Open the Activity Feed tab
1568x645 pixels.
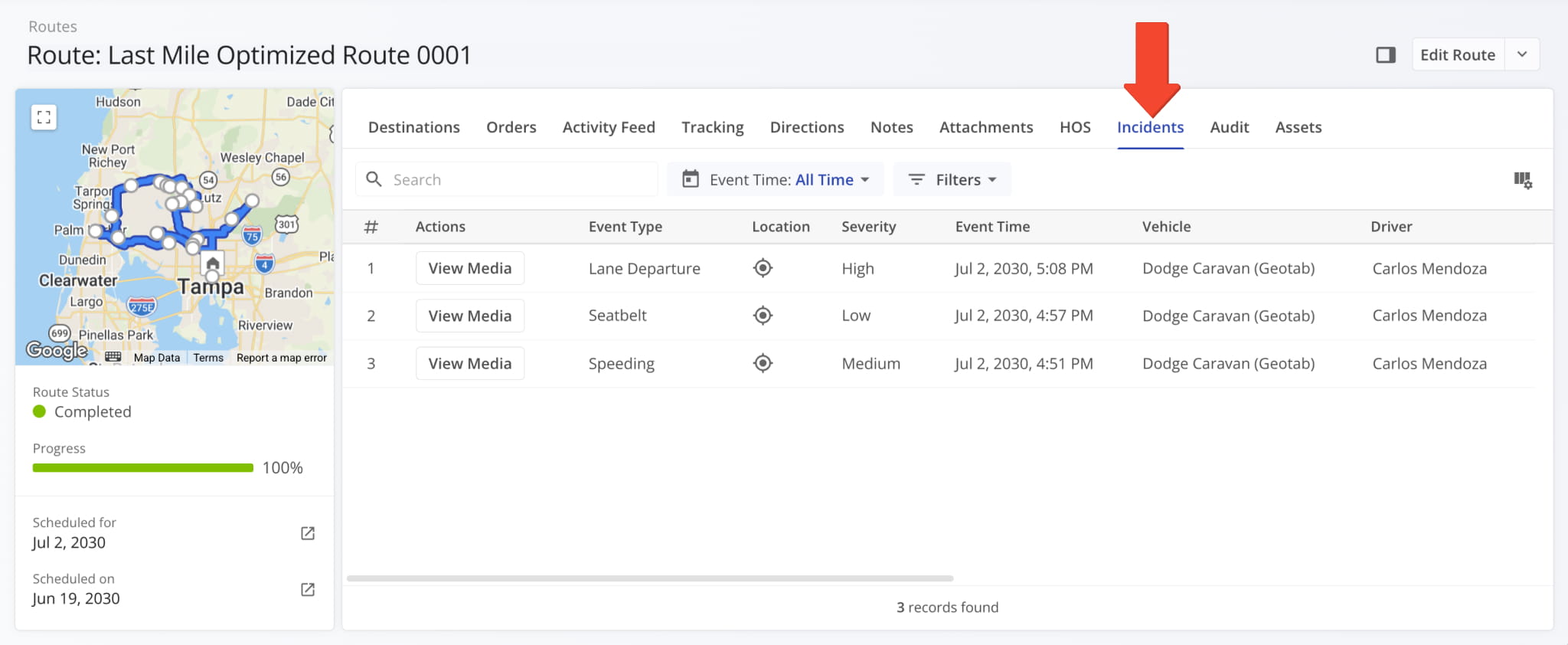(x=609, y=127)
